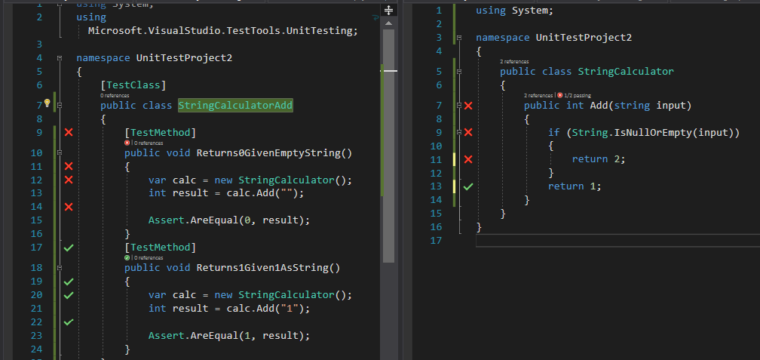760x360 pixels.
Task: Open '0 references' CodeLens above Returns0GivenEmptyString
Action: [x=148, y=143]
